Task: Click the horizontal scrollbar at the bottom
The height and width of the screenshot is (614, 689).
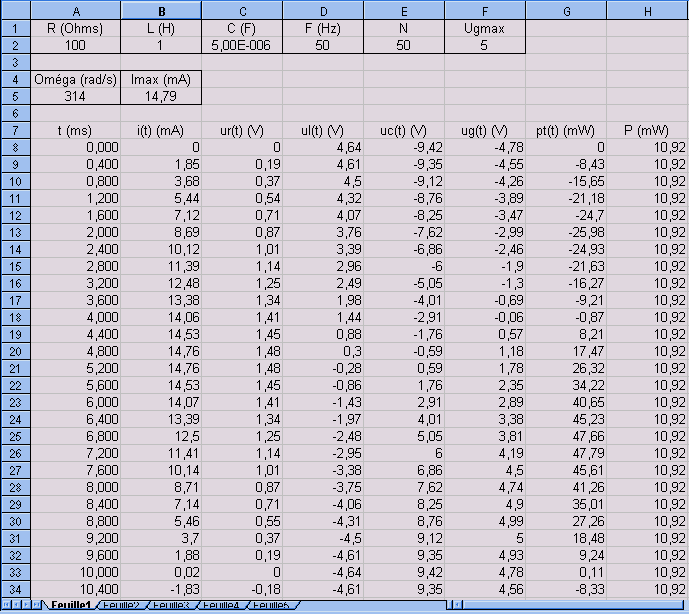Action: point(570,606)
